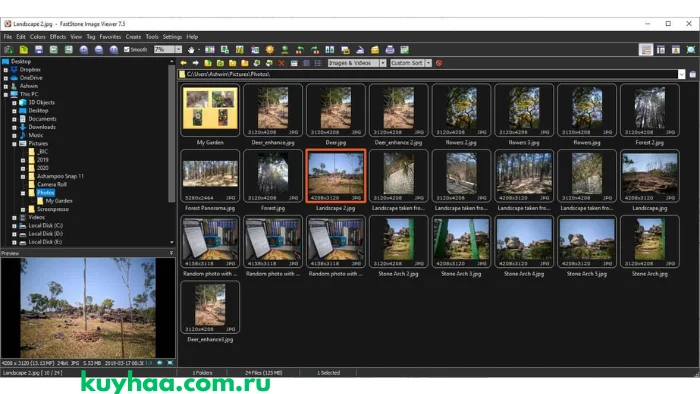The image size is (700, 394).
Task: Click the Zoom In magnifier icon
Action: pyautogui.click(x=83, y=50)
